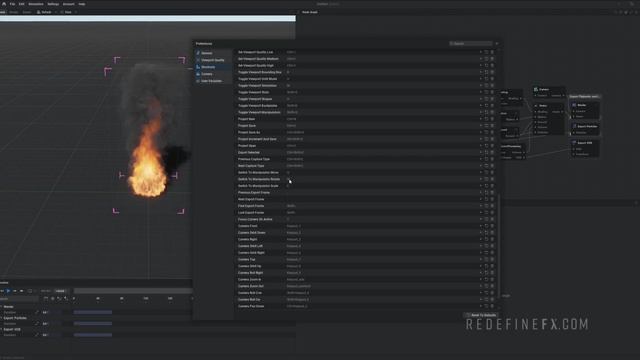Click the trash icon for Toggle Viewport Bounding Box

pyautogui.click(x=492, y=72)
